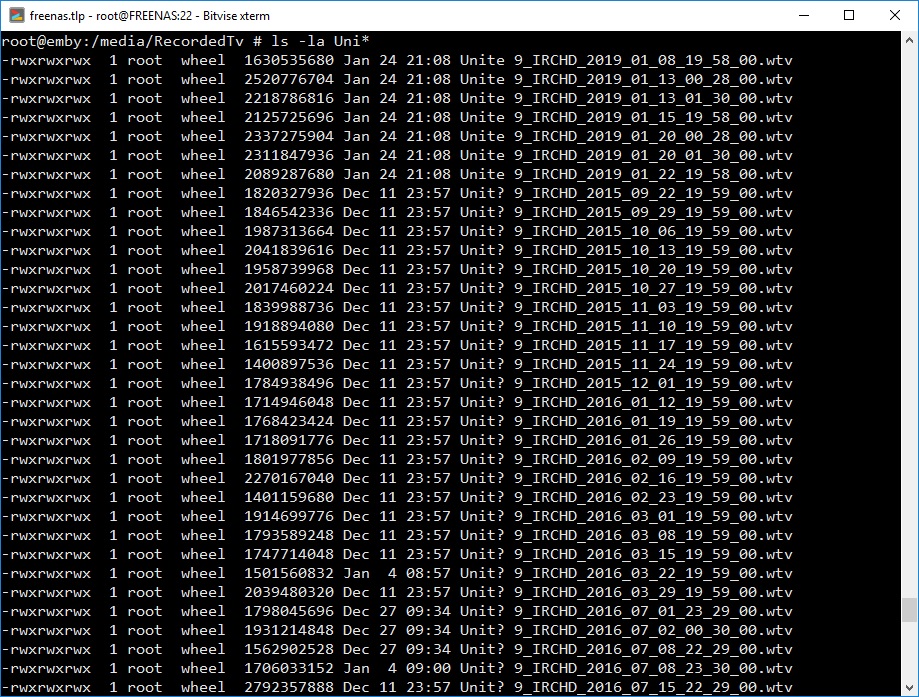Viewport: 919px width, 697px height.
Task: Click file name ending 2019_01_13_01_30_00.wtv
Action: 626,98
